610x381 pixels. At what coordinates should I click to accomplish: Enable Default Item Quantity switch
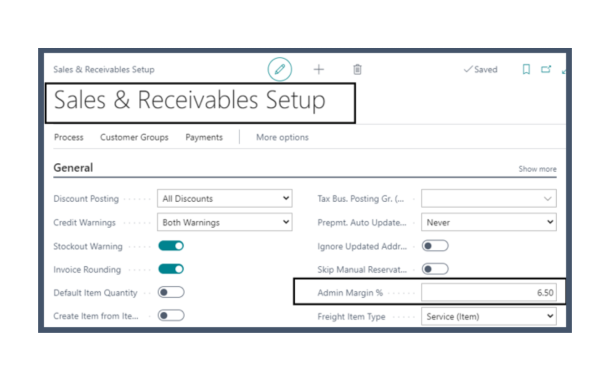tap(171, 292)
